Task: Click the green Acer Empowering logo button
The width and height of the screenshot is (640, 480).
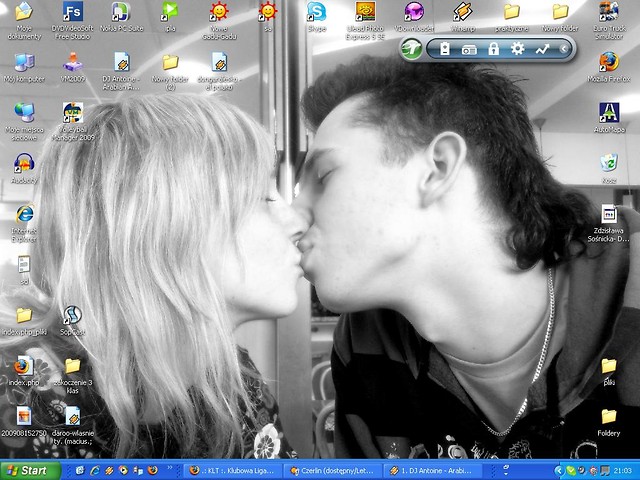Action: (412, 49)
